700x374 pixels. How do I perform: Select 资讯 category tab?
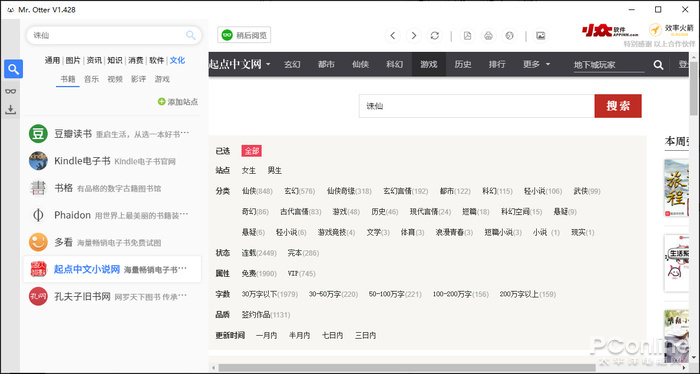click(94, 60)
